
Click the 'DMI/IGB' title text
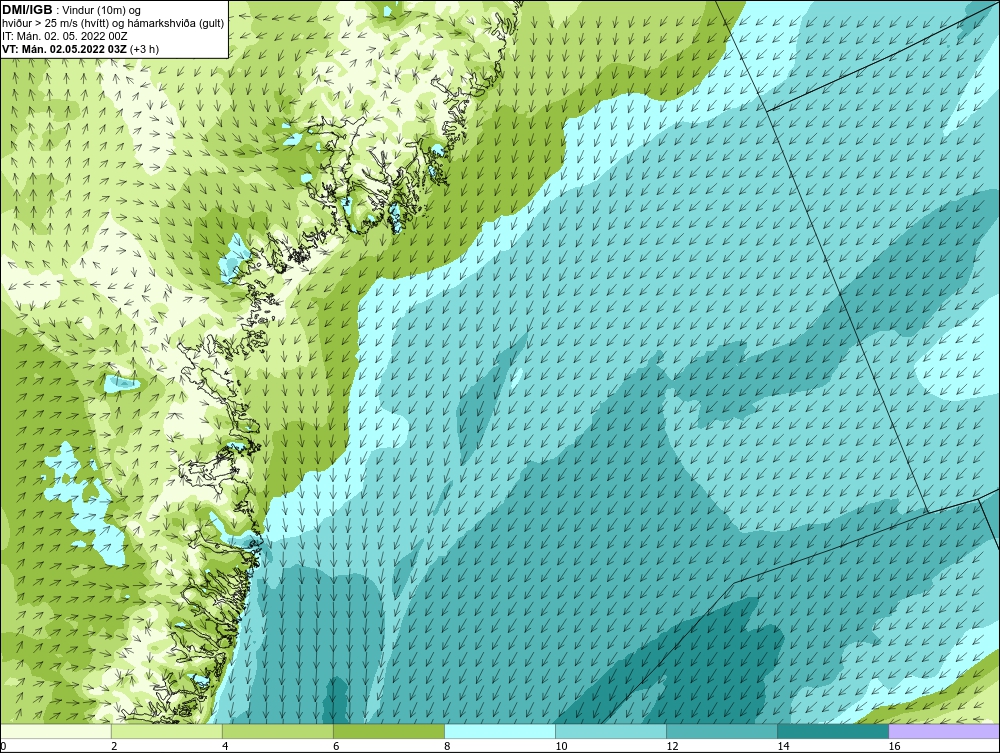pyautogui.click(x=27, y=10)
